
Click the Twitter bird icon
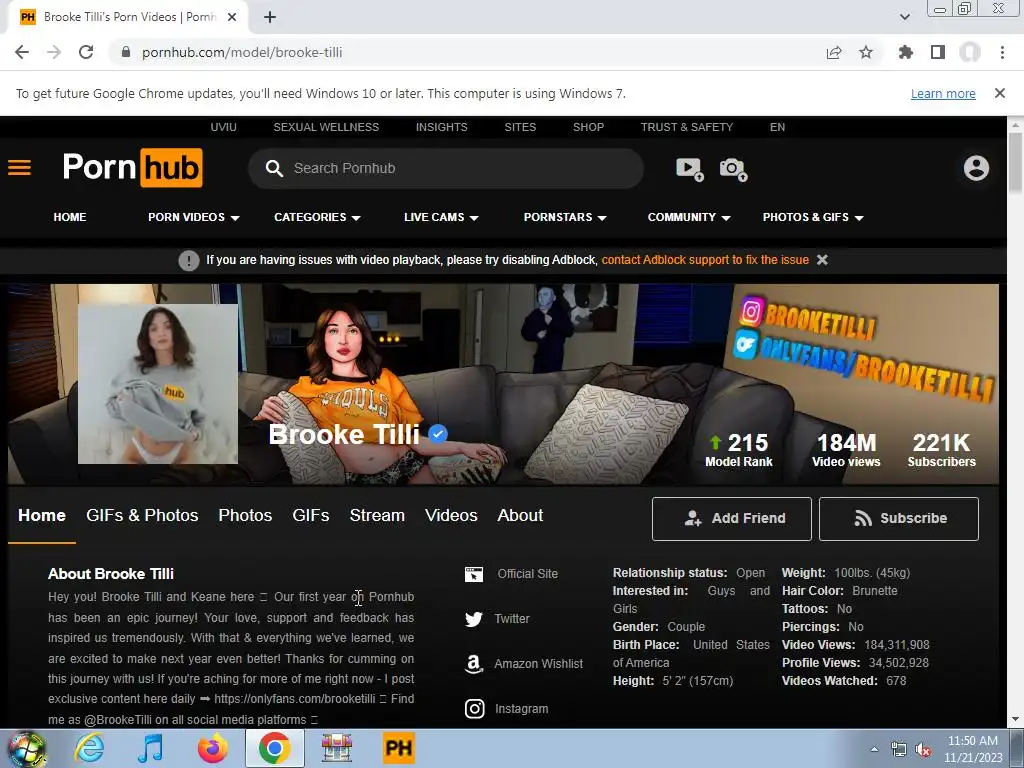[x=474, y=618]
